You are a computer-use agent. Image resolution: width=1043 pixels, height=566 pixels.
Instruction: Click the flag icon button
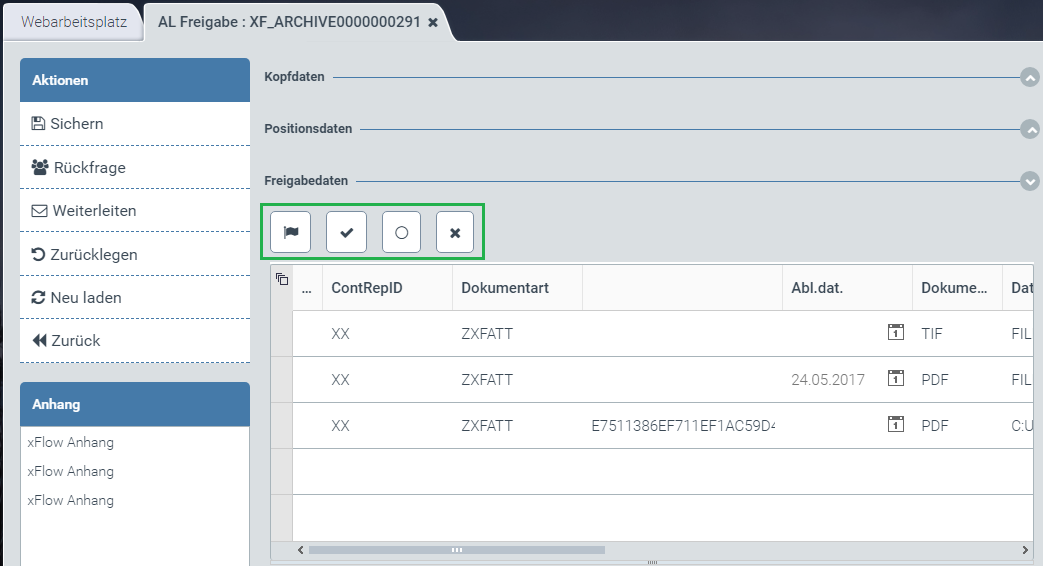291,232
